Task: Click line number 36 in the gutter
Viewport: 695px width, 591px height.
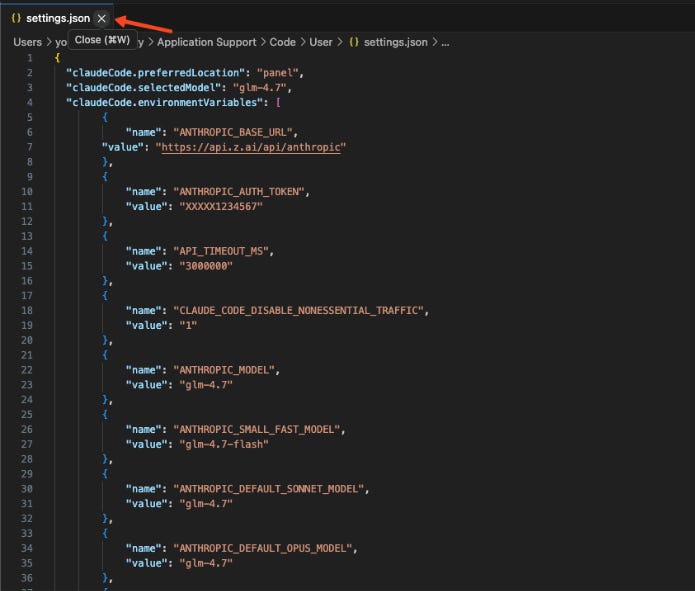Action: coord(27,578)
